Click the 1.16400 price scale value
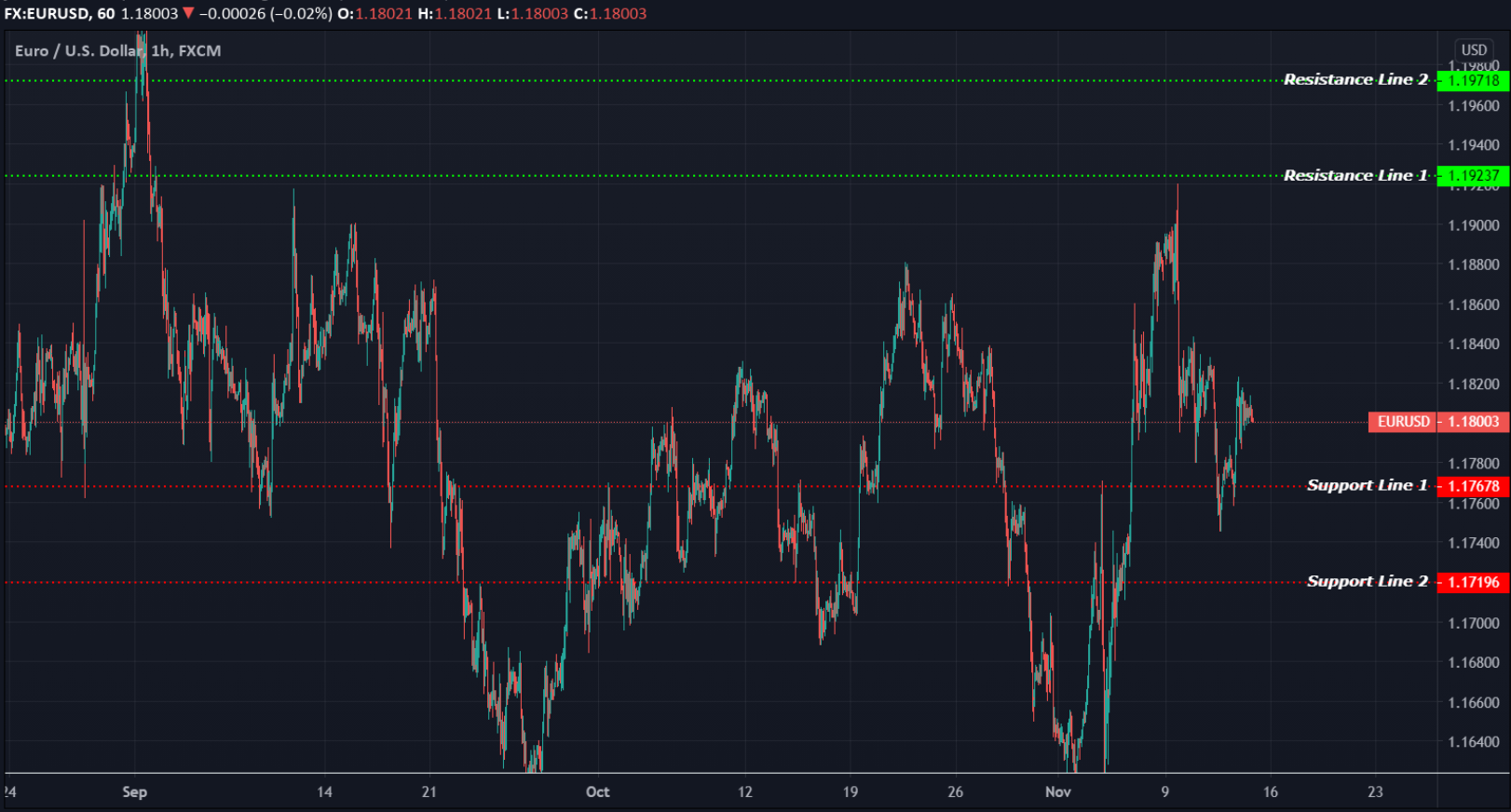The height and width of the screenshot is (812, 1511). point(1474,742)
